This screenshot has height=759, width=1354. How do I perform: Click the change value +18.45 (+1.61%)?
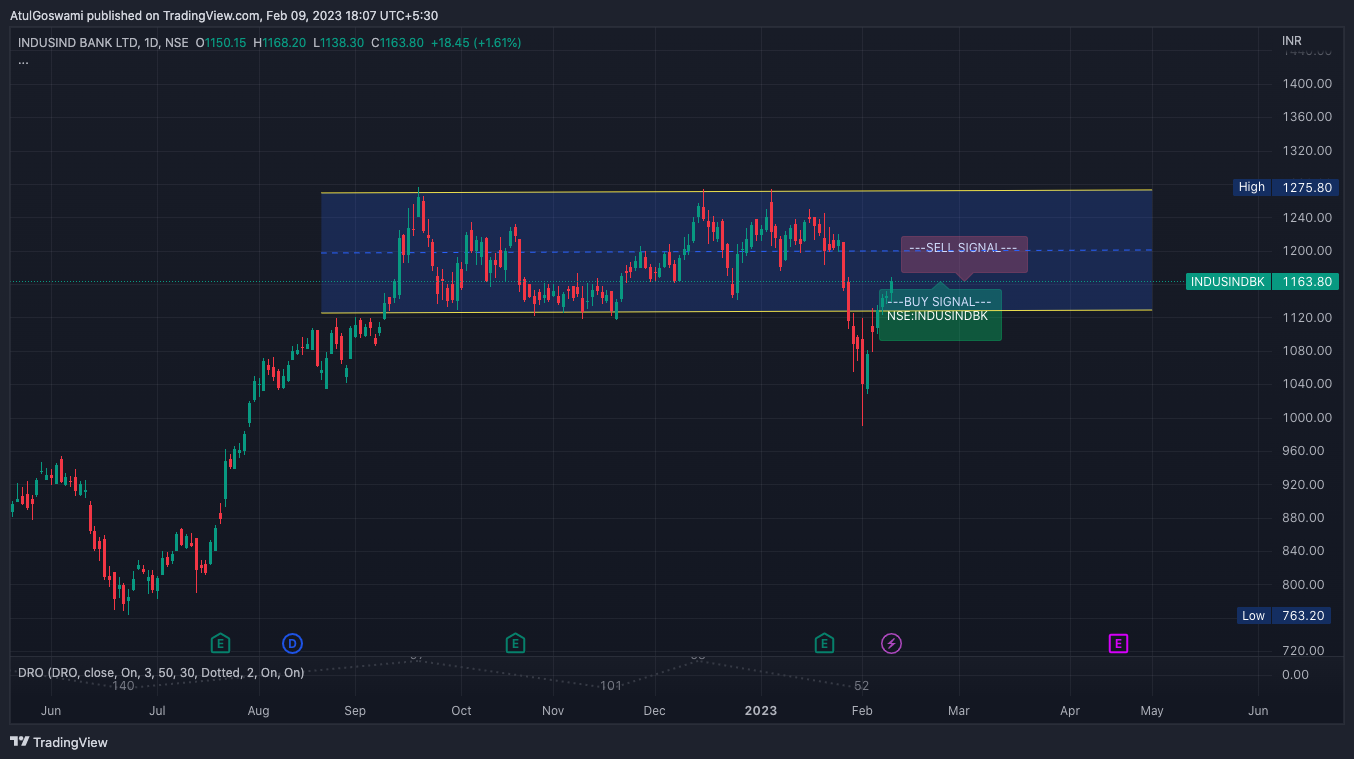476,43
